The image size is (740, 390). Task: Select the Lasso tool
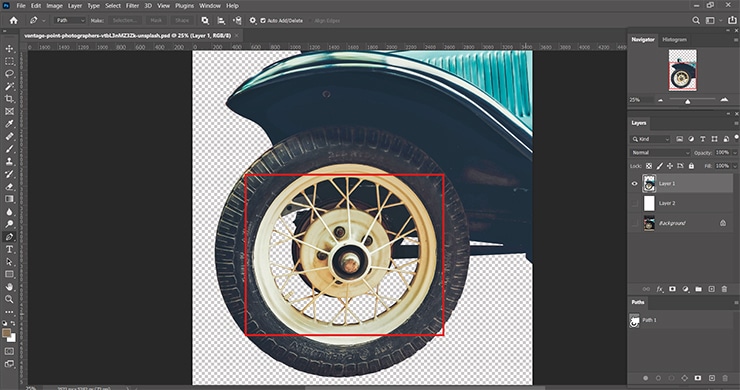pyautogui.click(x=9, y=74)
